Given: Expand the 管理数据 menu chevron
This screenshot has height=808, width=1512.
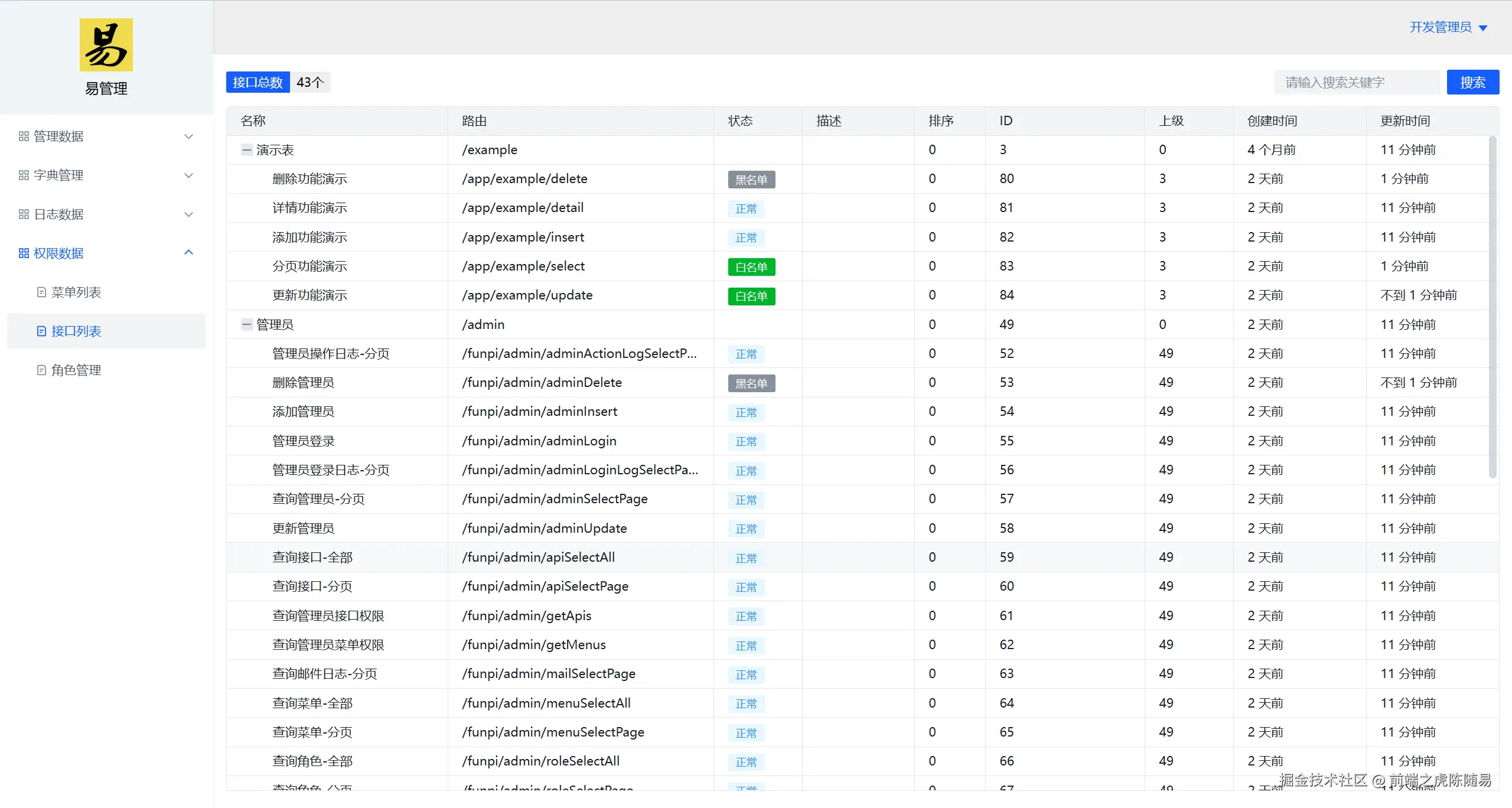Looking at the screenshot, I should [x=189, y=136].
